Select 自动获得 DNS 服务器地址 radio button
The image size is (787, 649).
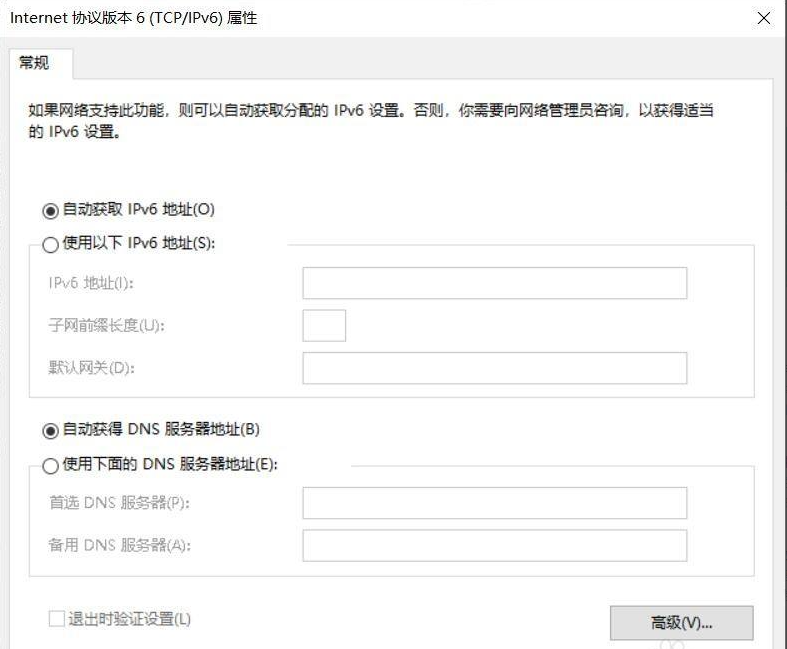(x=50, y=431)
